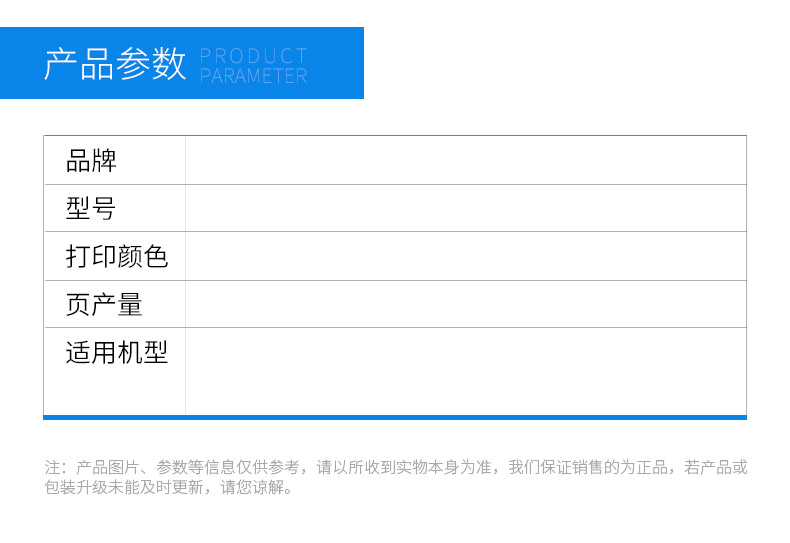Screen dimensions: 790x543
Task: Click the empty value cell beside 品牌
Action: coord(465,160)
